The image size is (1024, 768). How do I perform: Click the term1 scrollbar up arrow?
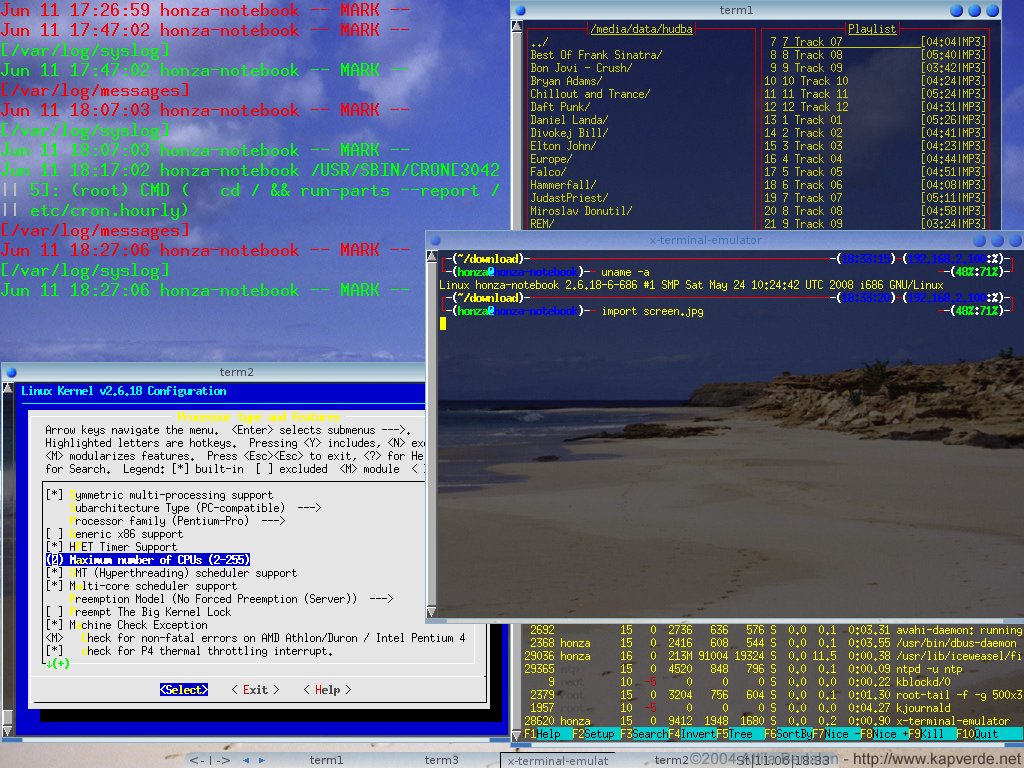pos(517,27)
